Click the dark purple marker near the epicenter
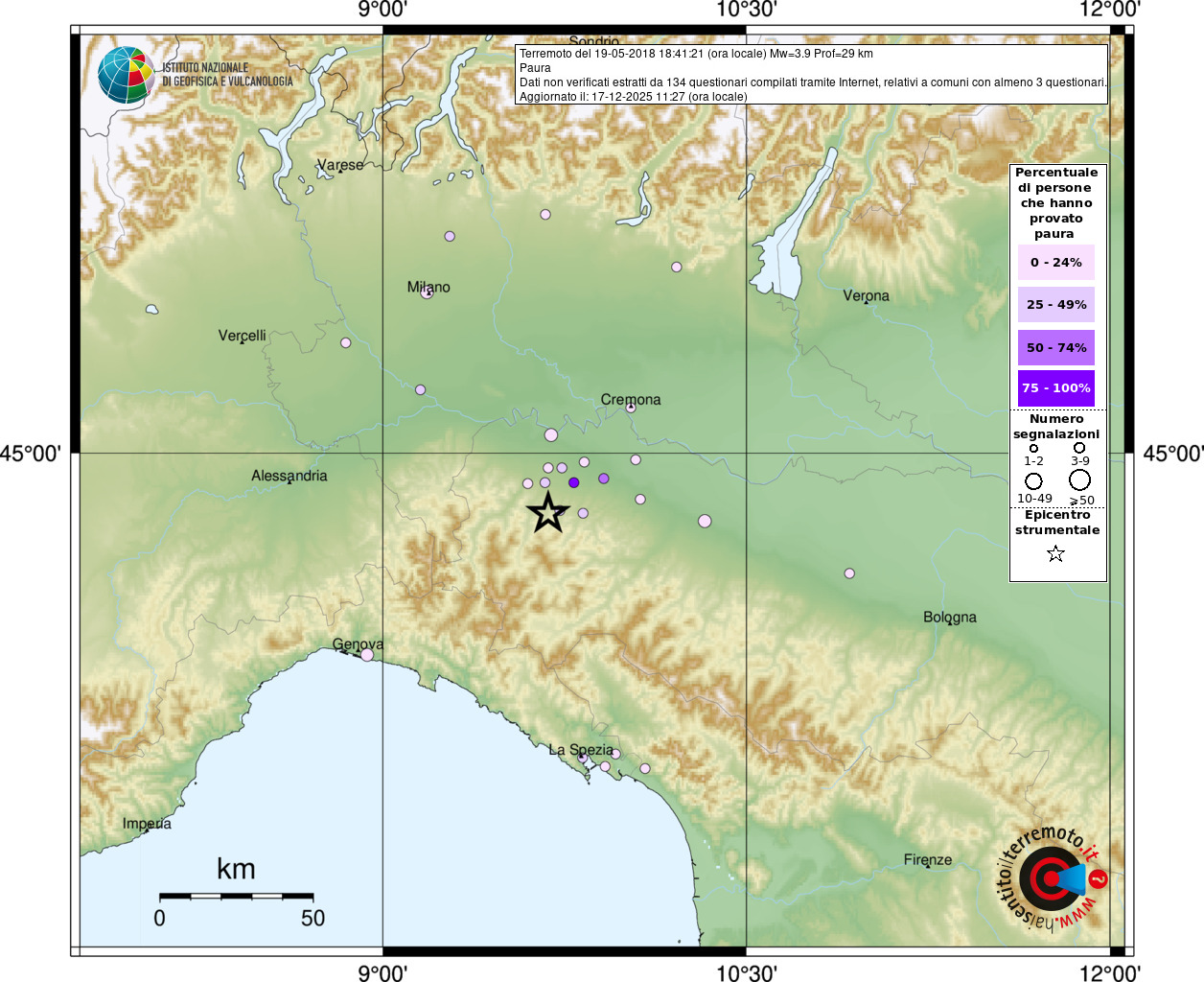 [x=573, y=482]
